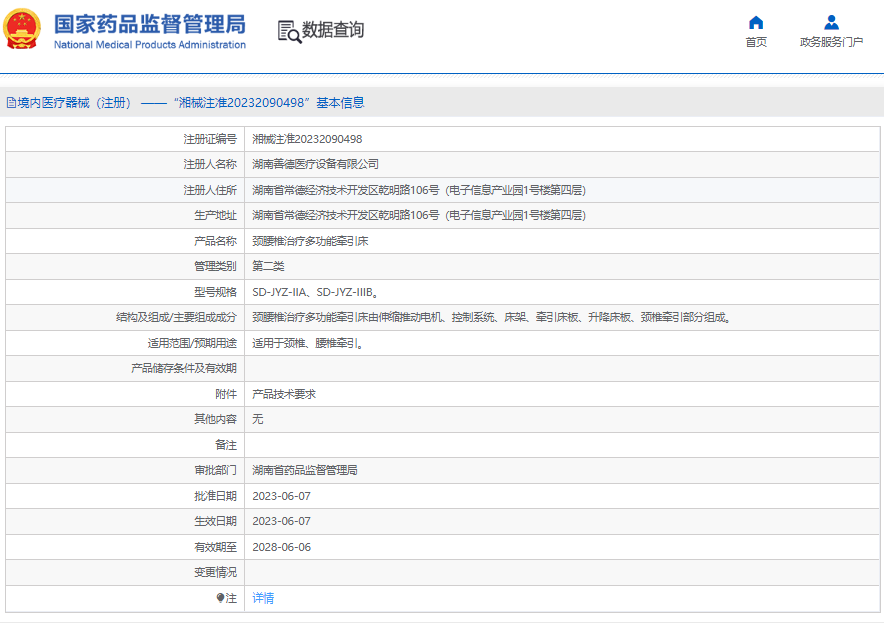Click the 结构及组成 composition description text
Screen dimensions: 884x623
pos(492,317)
